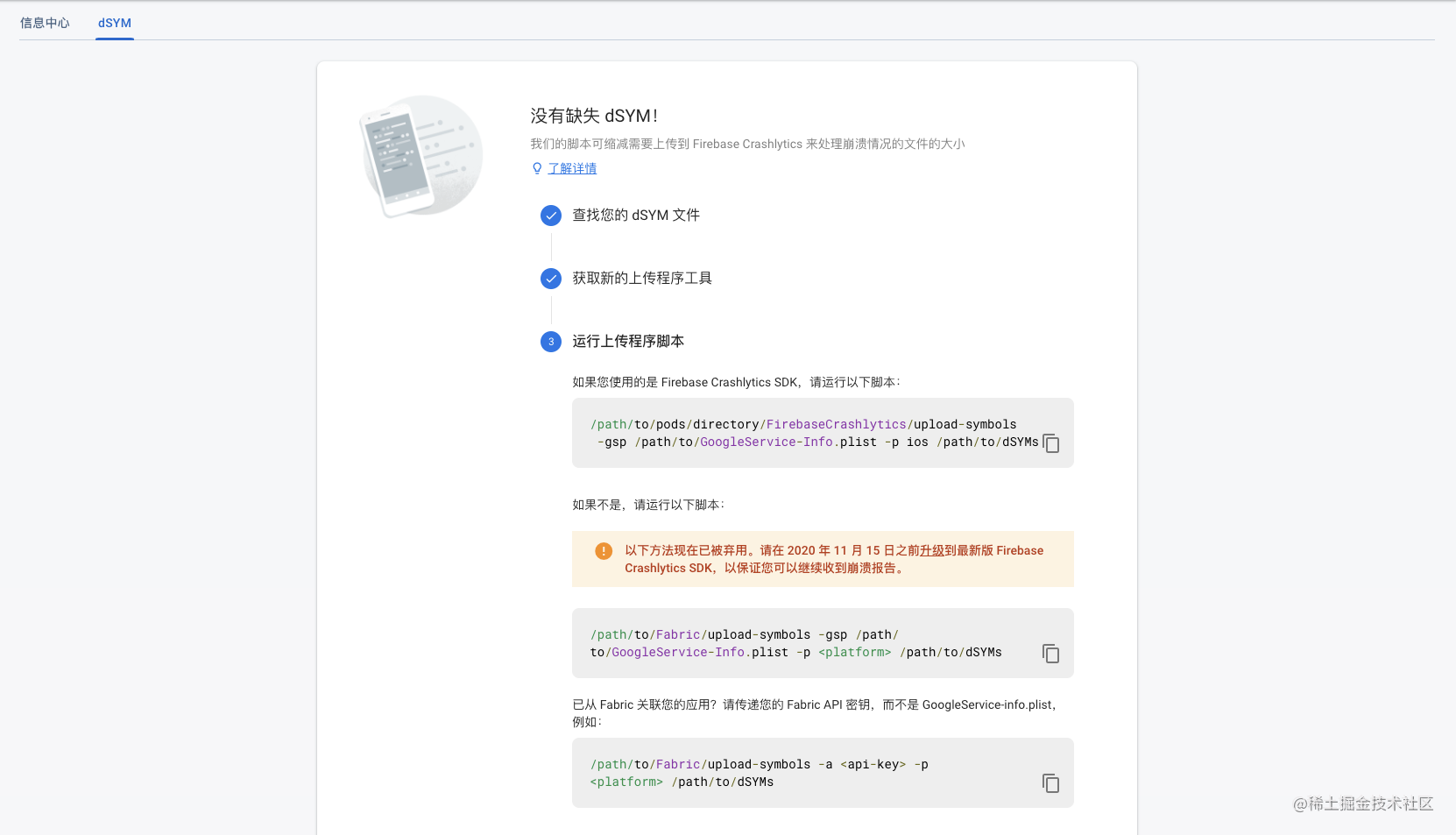Select the 运行上传程序脚本 step title
Viewport: 1456px width, 835px height.
pyautogui.click(x=628, y=342)
